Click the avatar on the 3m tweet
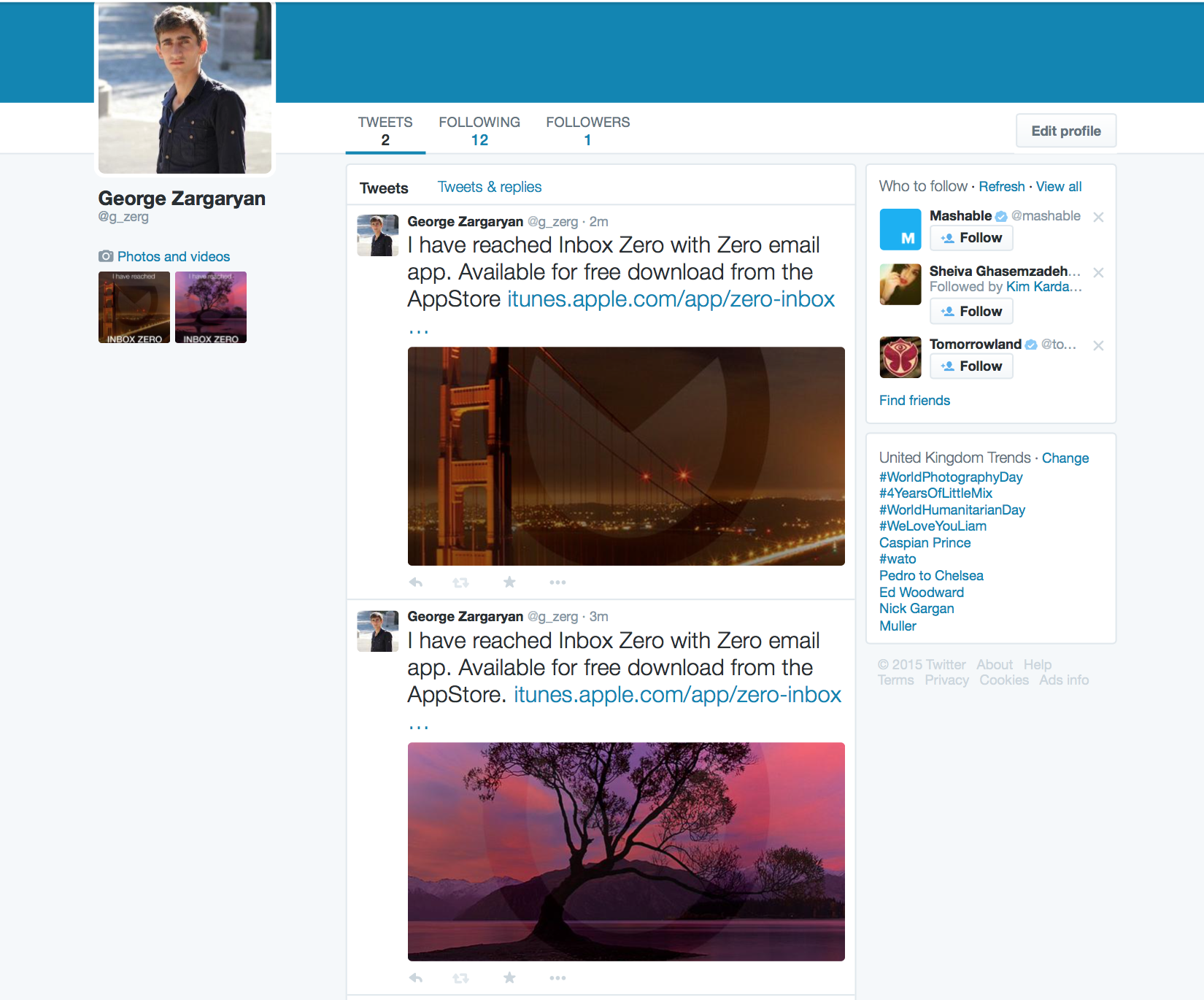 tap(378, 631)
